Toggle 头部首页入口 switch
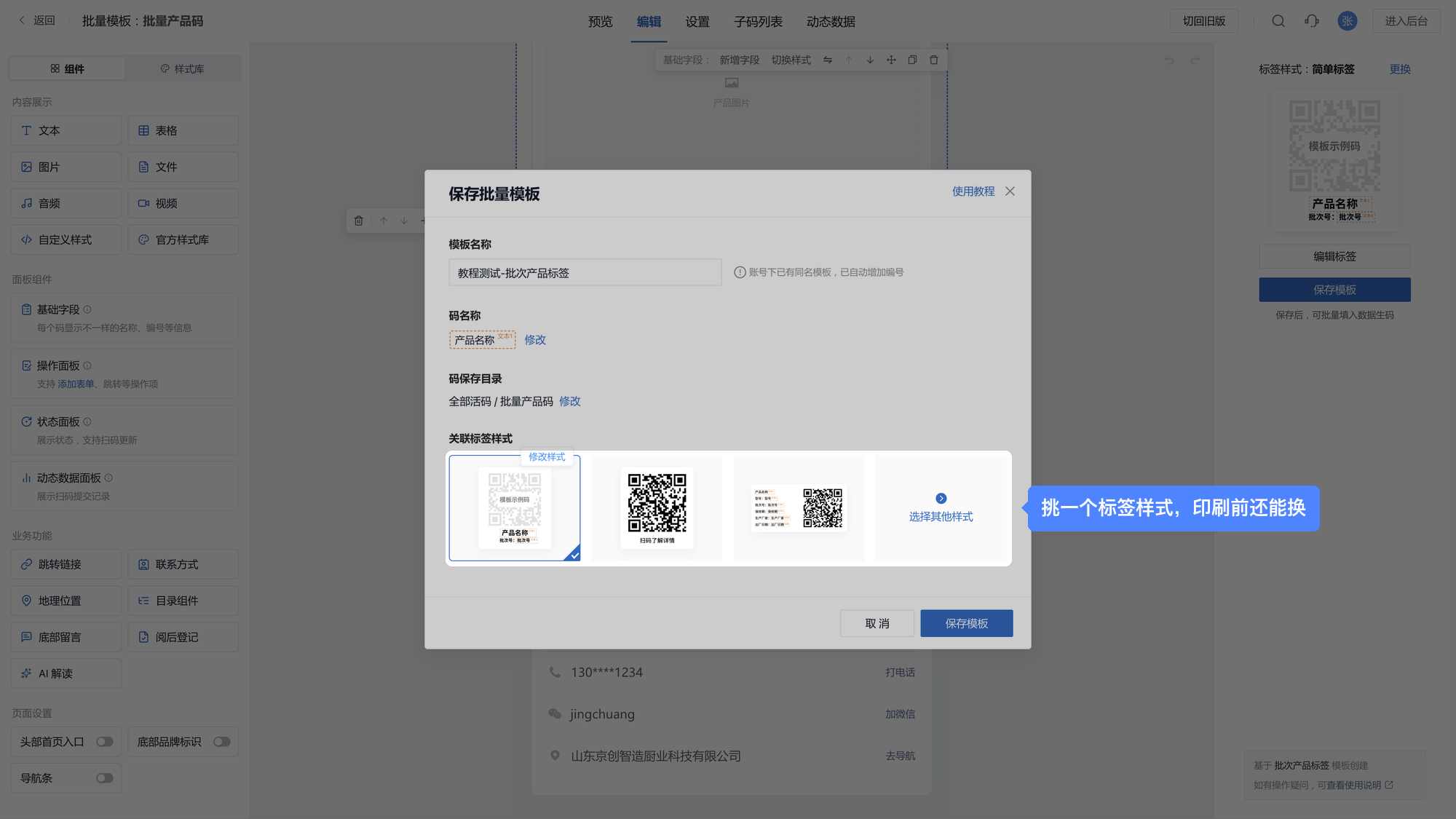 [x=105, y=742]
